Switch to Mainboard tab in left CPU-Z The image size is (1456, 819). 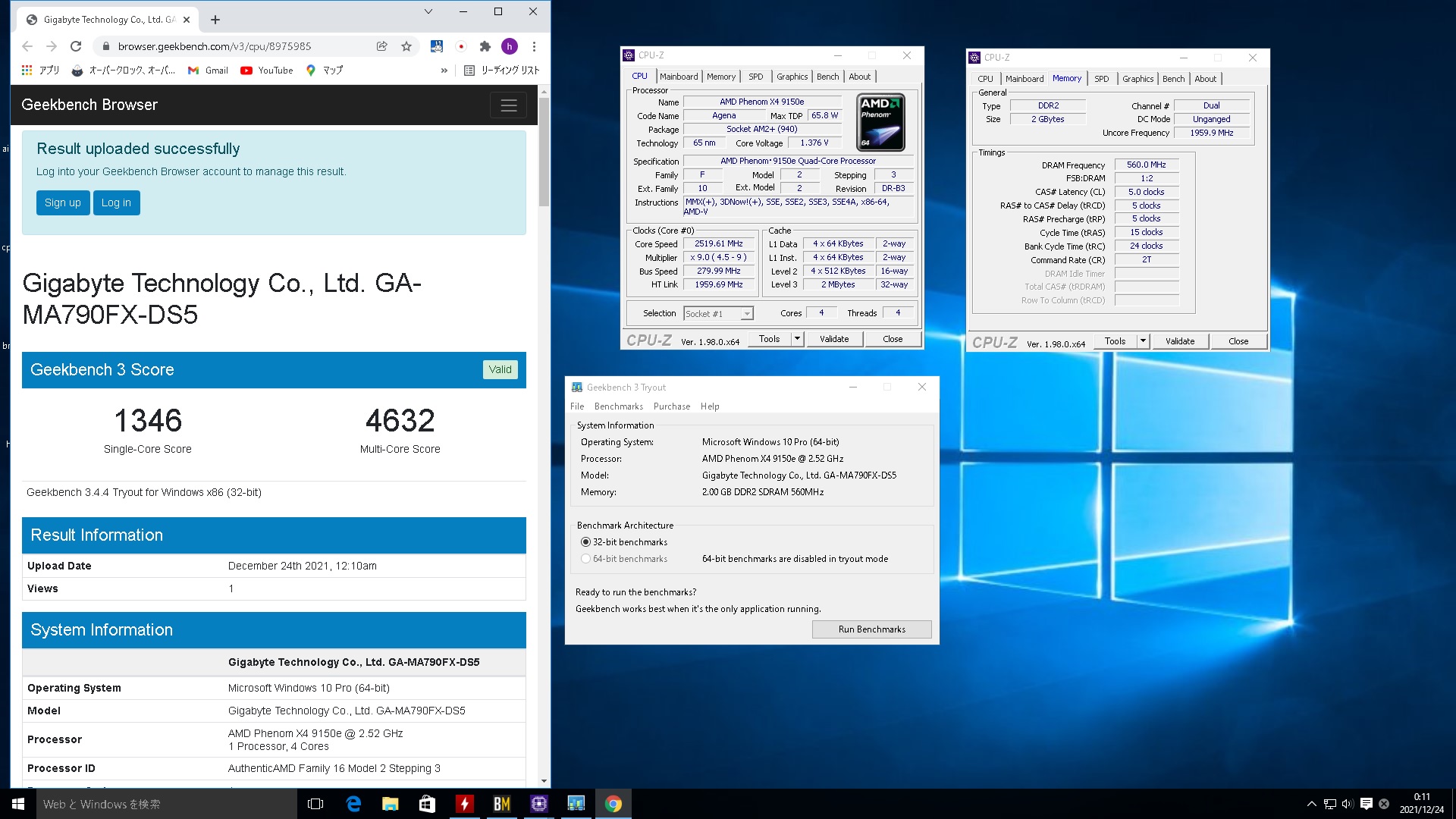click(x=679, y=77)
